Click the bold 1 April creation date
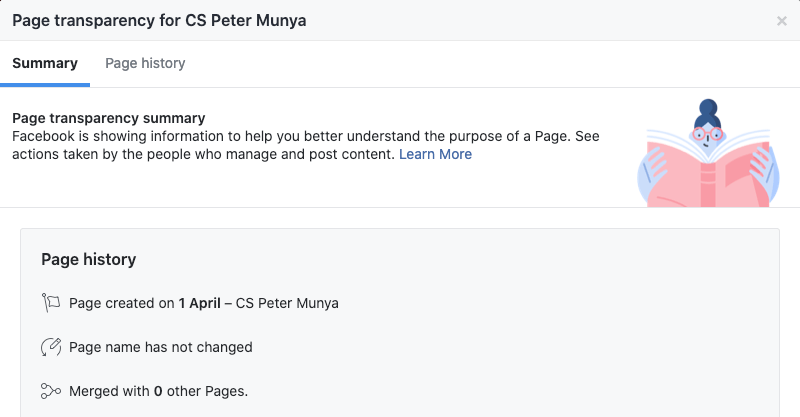 pyautogui.click(x=199, y=303)
